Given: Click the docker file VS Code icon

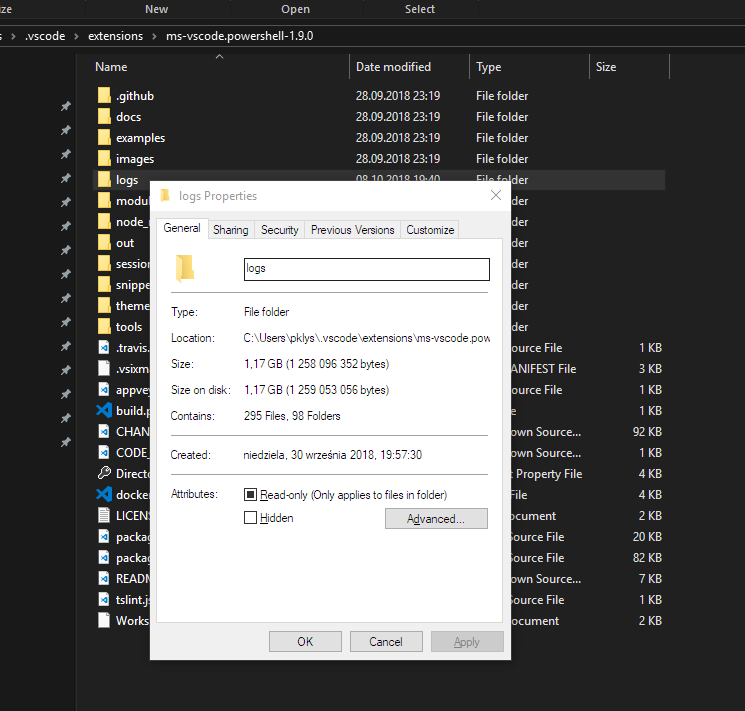Looking at the screenshot, I should (104, 494).
